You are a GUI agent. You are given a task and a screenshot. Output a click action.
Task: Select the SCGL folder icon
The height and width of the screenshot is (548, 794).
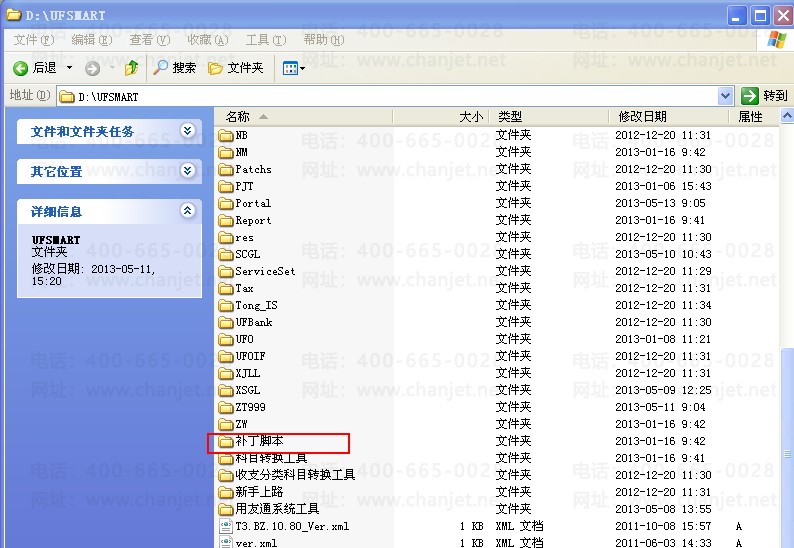226,254
